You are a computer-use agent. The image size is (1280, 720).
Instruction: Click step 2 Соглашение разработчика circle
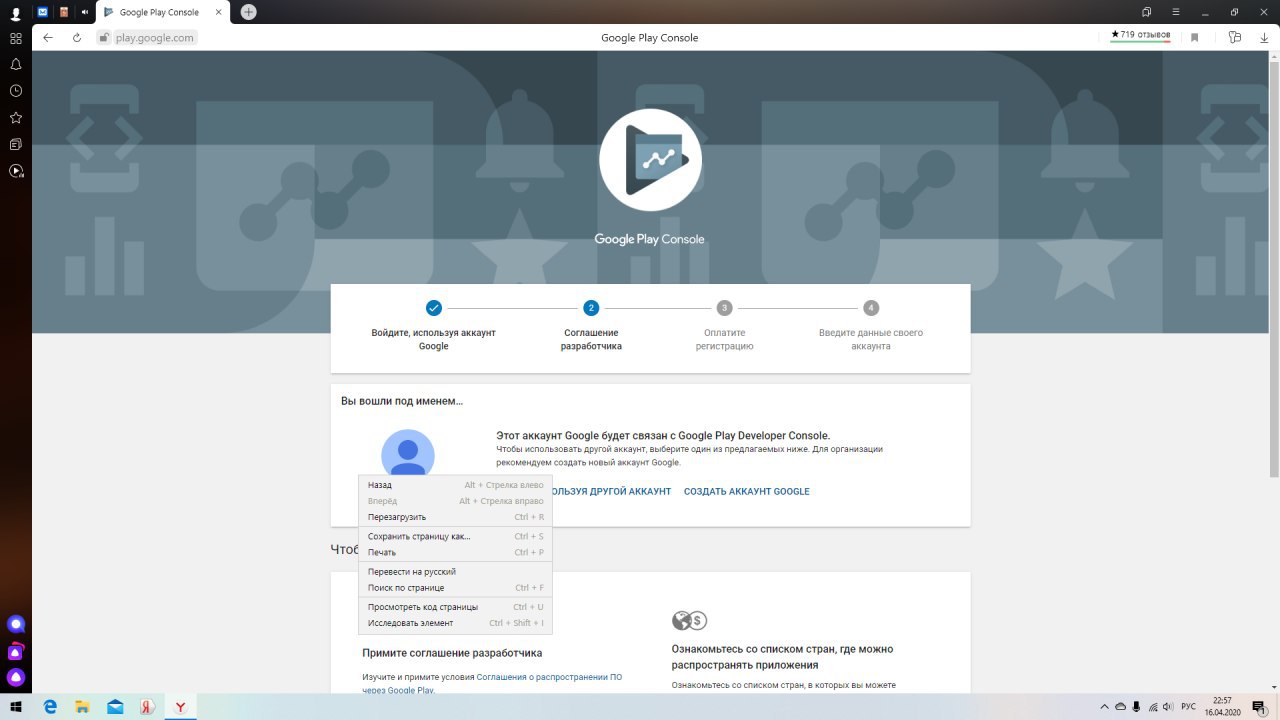591,308
